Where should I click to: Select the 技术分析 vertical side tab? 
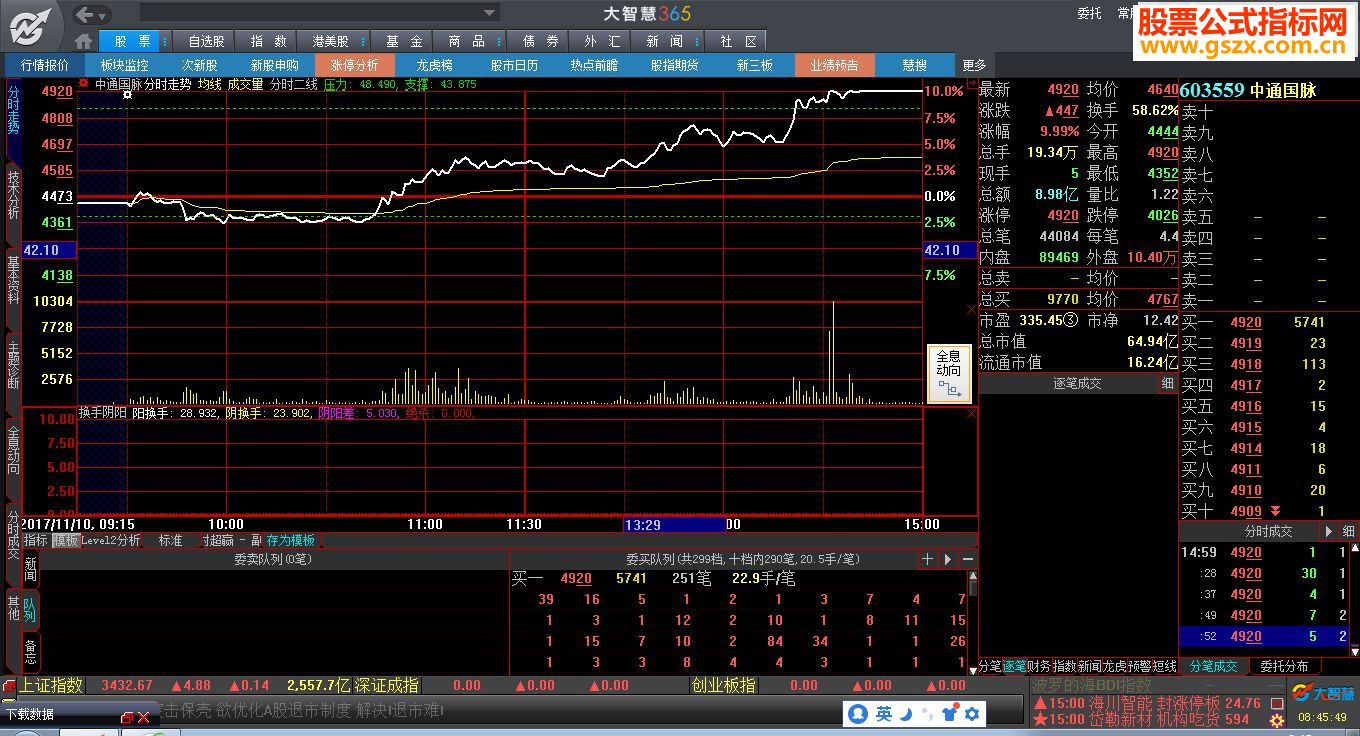pos(13,203)
